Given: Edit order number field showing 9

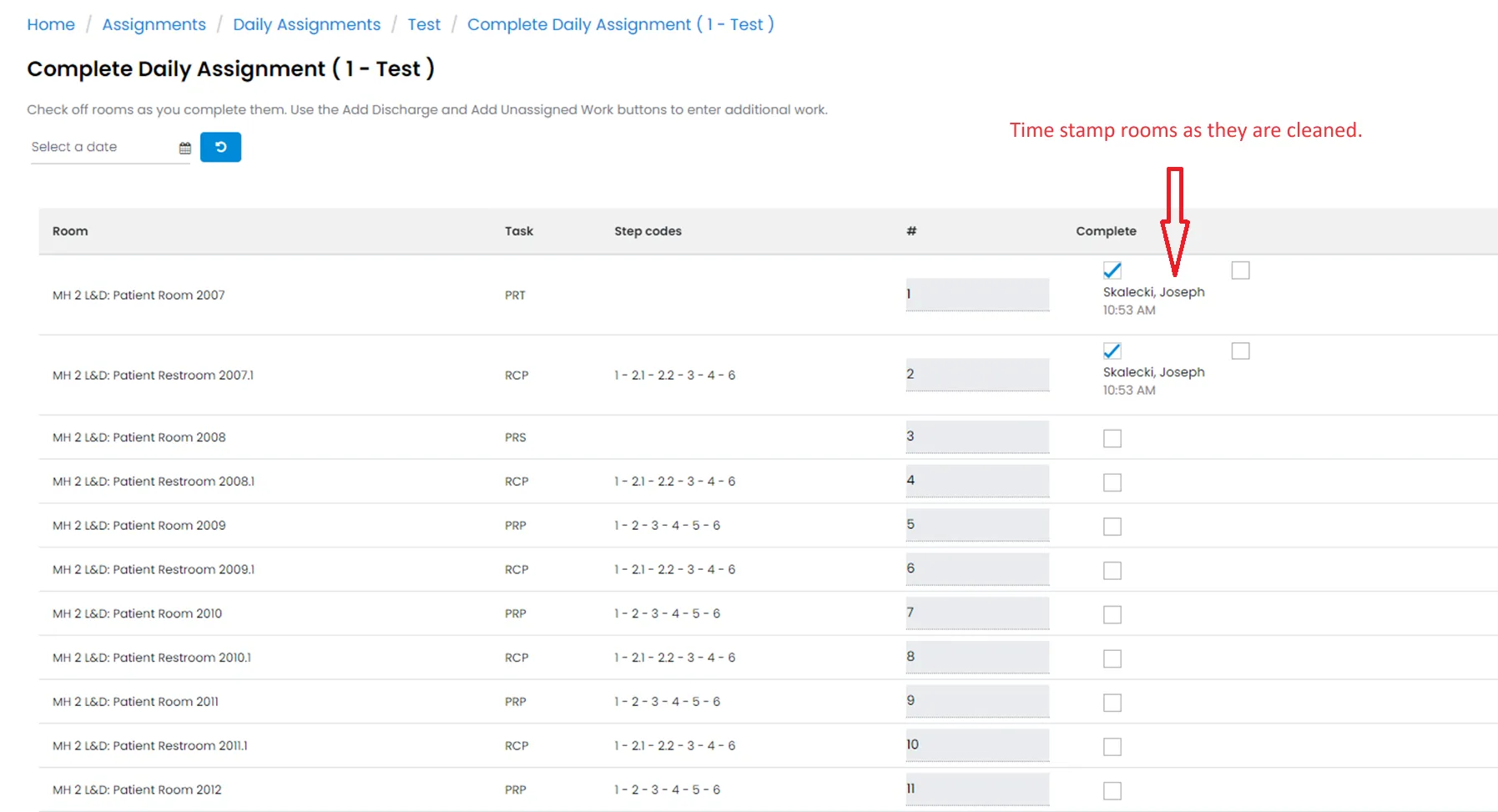Looking at the screenshot, I should [977, 702].
